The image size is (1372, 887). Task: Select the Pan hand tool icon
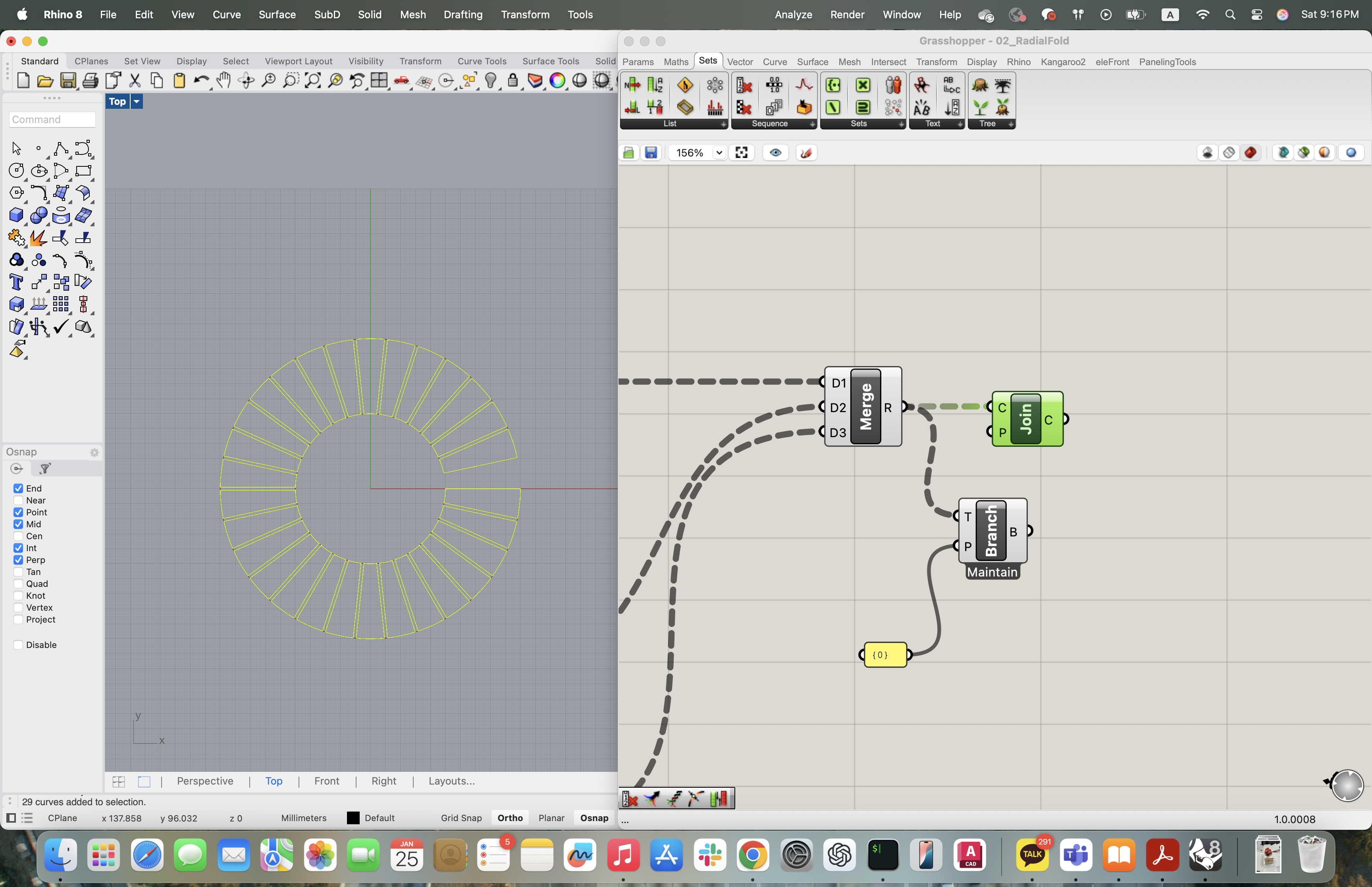pyautogui.click(x=224, y=81)
